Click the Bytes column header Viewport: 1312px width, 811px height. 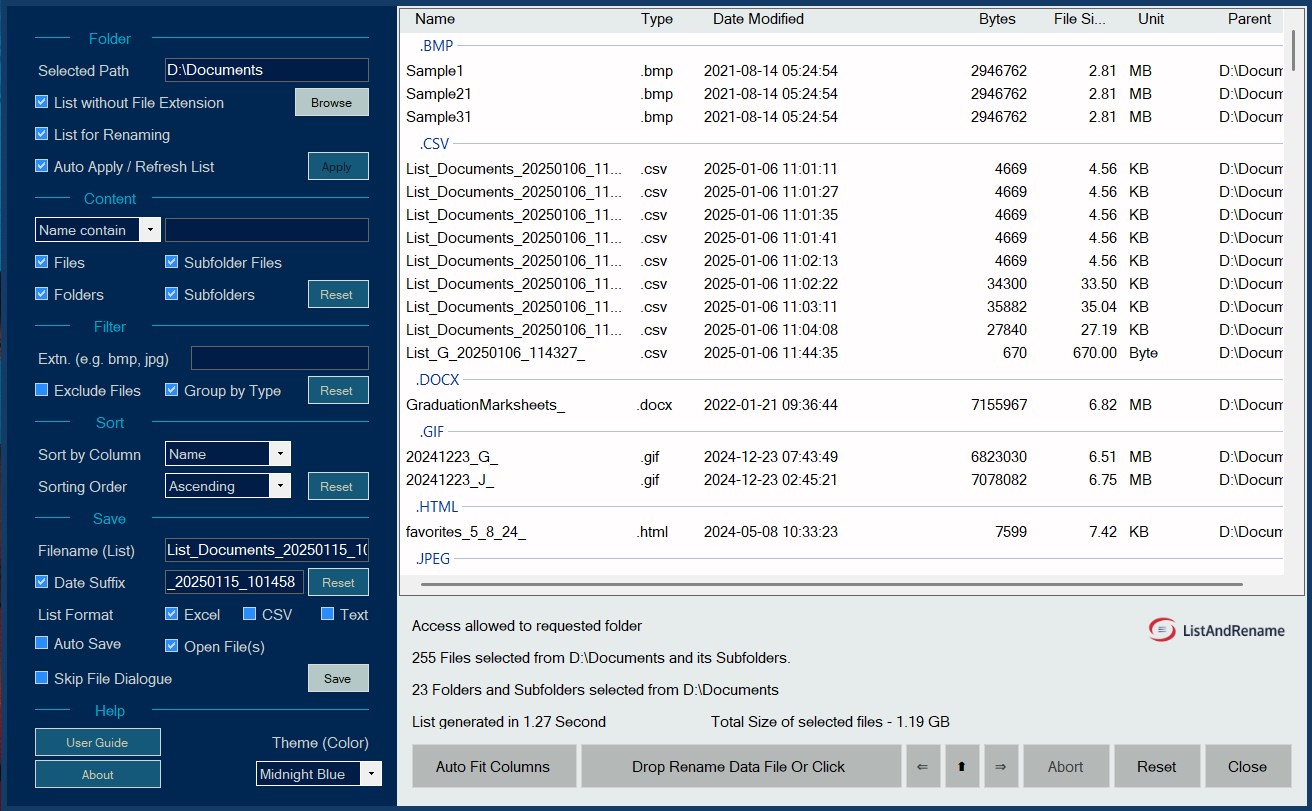997,19
